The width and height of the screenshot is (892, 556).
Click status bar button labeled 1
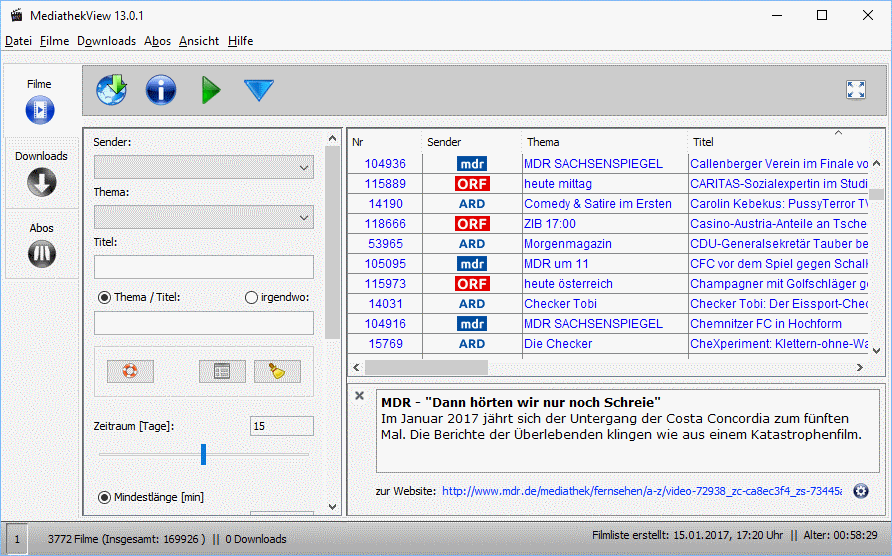[17, 538]
